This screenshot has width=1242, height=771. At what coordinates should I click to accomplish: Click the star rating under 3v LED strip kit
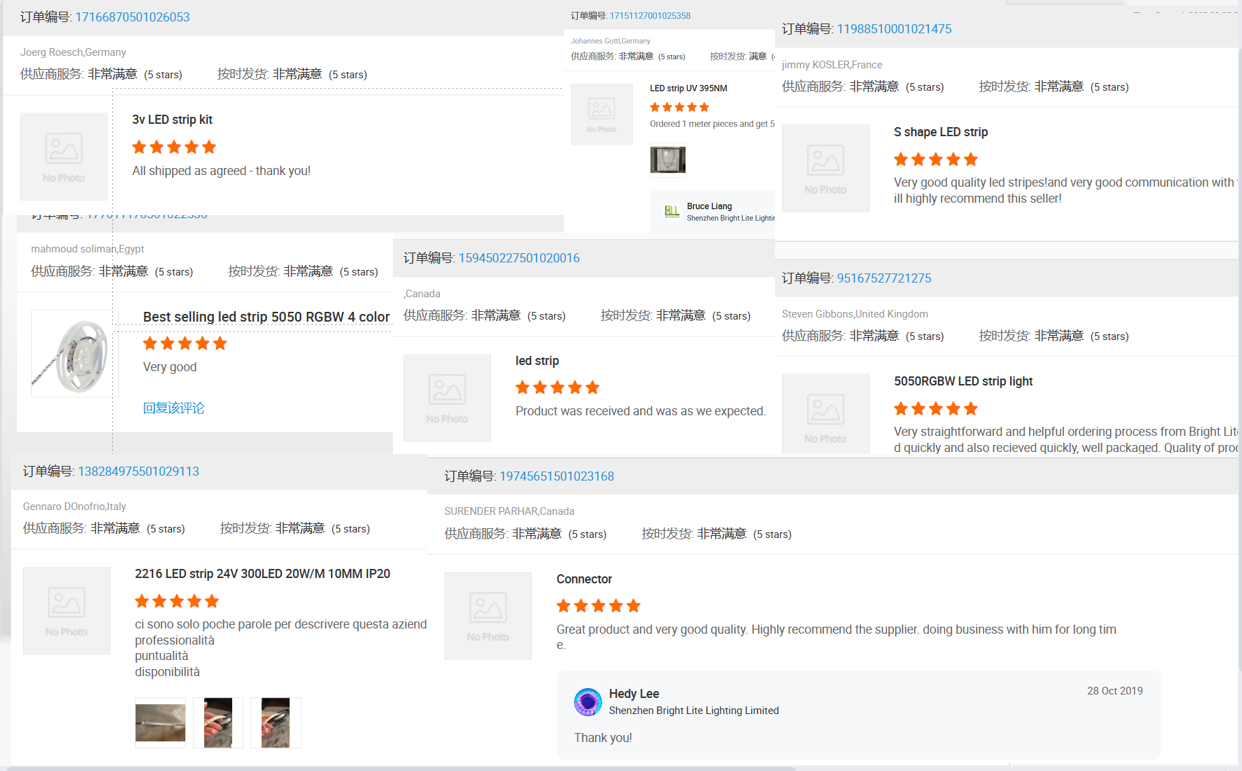(x=174, y=147)
